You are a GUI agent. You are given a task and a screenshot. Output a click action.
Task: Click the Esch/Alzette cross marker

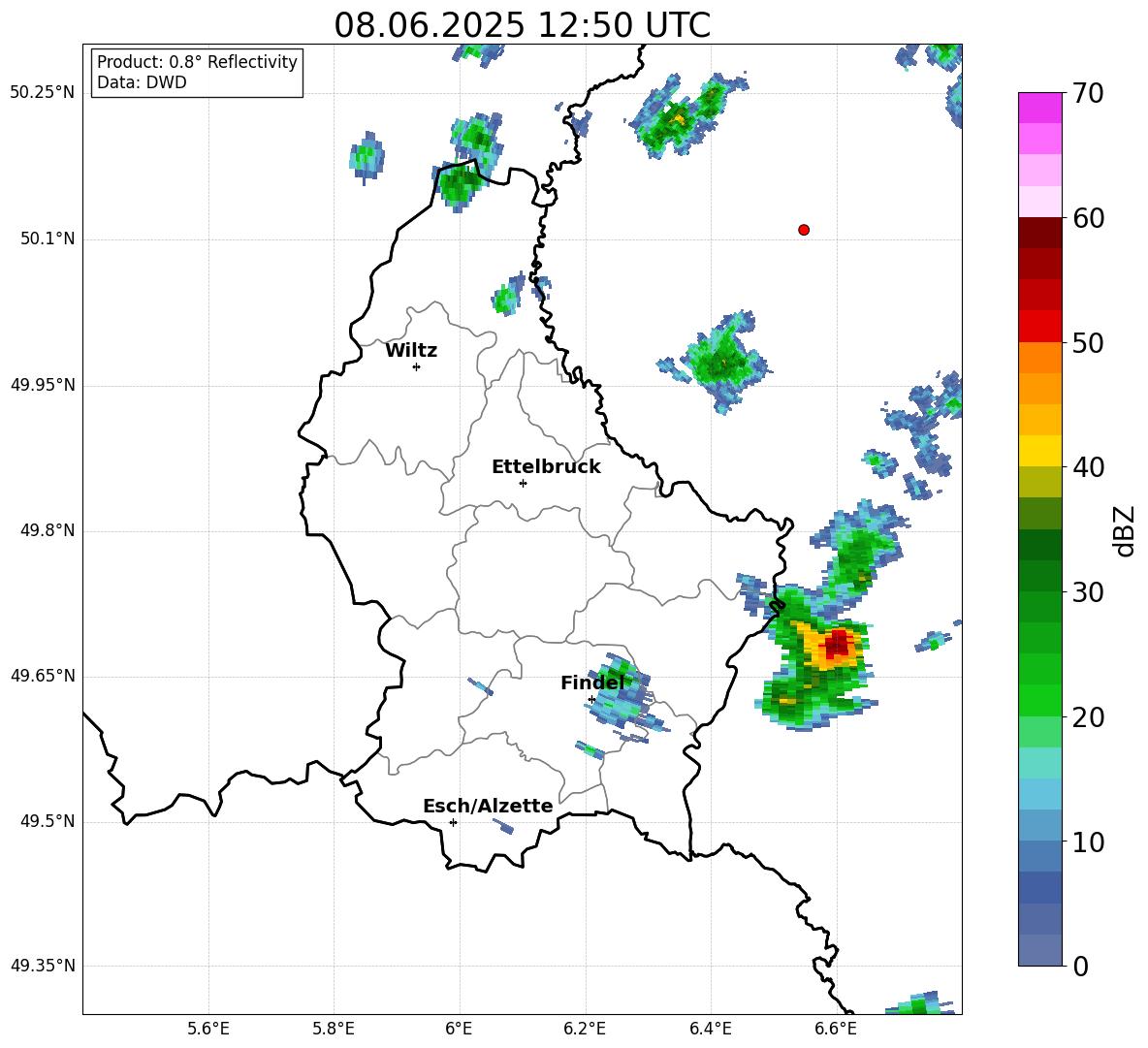pos(453,822)
